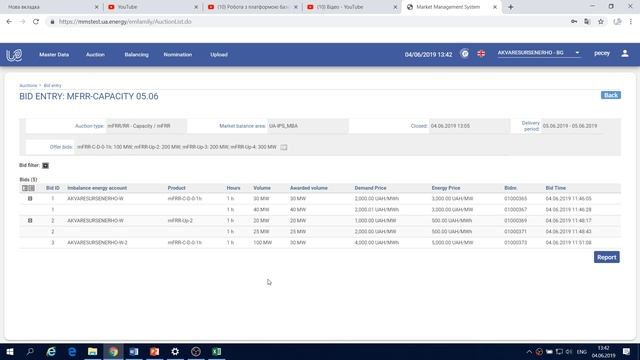
Task: Open the saved password key icon
Action: (574, 22)
